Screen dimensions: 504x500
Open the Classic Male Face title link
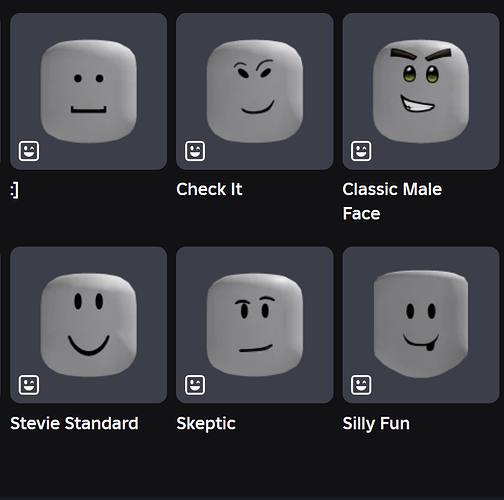coord(392,201)
